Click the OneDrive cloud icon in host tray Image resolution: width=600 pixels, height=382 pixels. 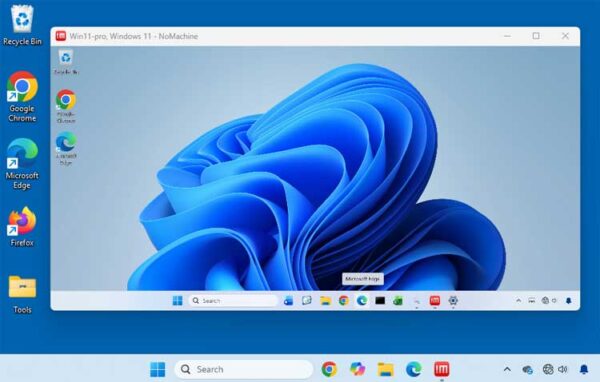click(x=528, y=369)
